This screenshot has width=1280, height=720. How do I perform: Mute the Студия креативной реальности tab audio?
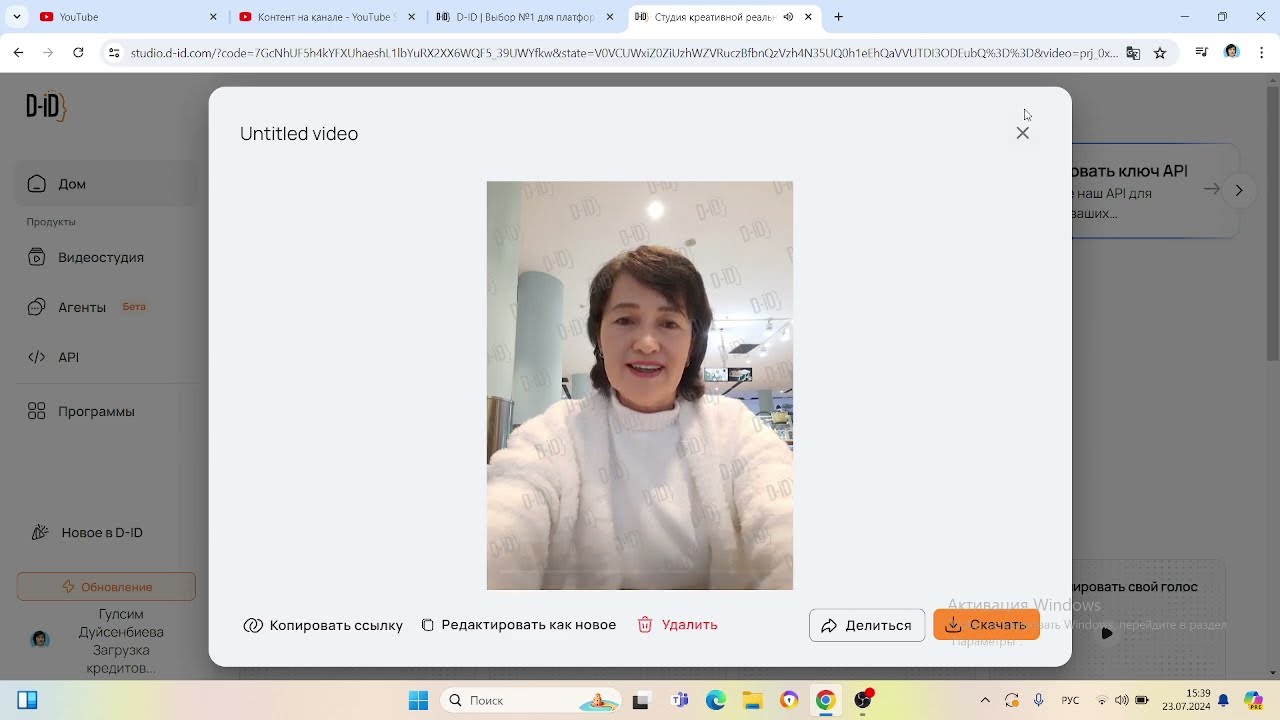(x=788, y=17)
